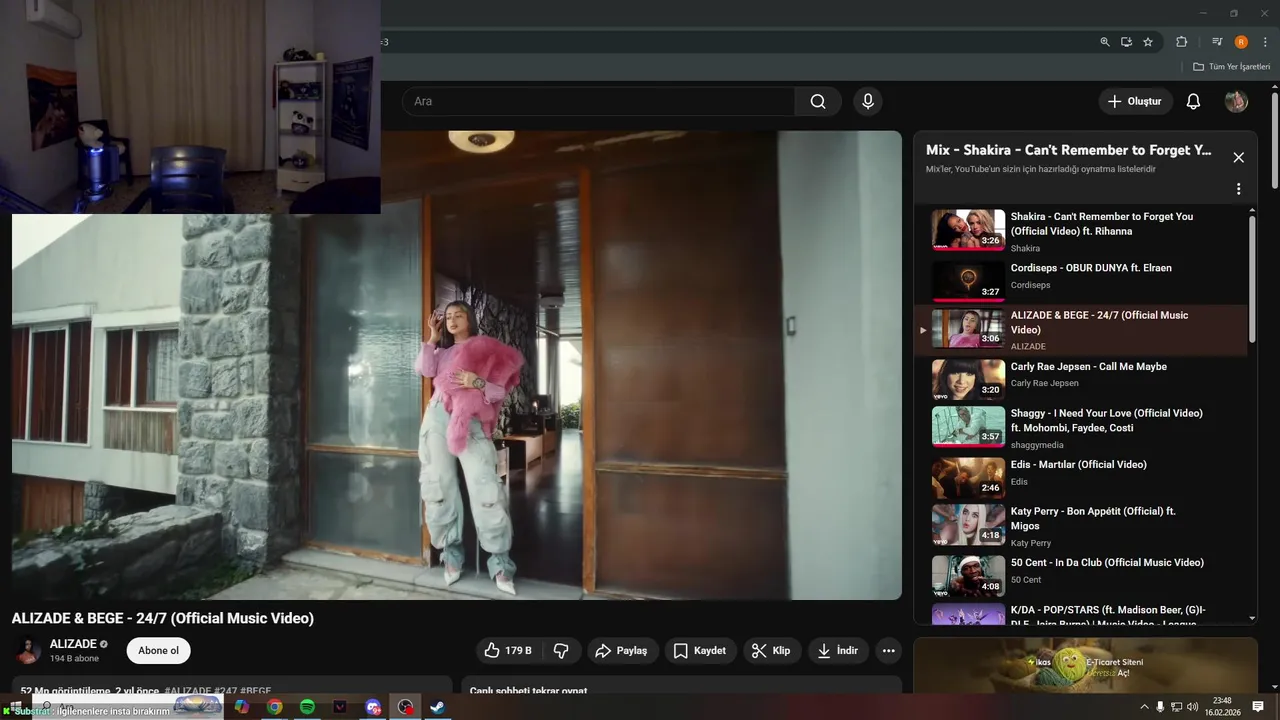Screen dimensions: 1280x720
Task: Select ALIZADE & BEGE 24/7 in playlist
Action: coord(1081,330)
